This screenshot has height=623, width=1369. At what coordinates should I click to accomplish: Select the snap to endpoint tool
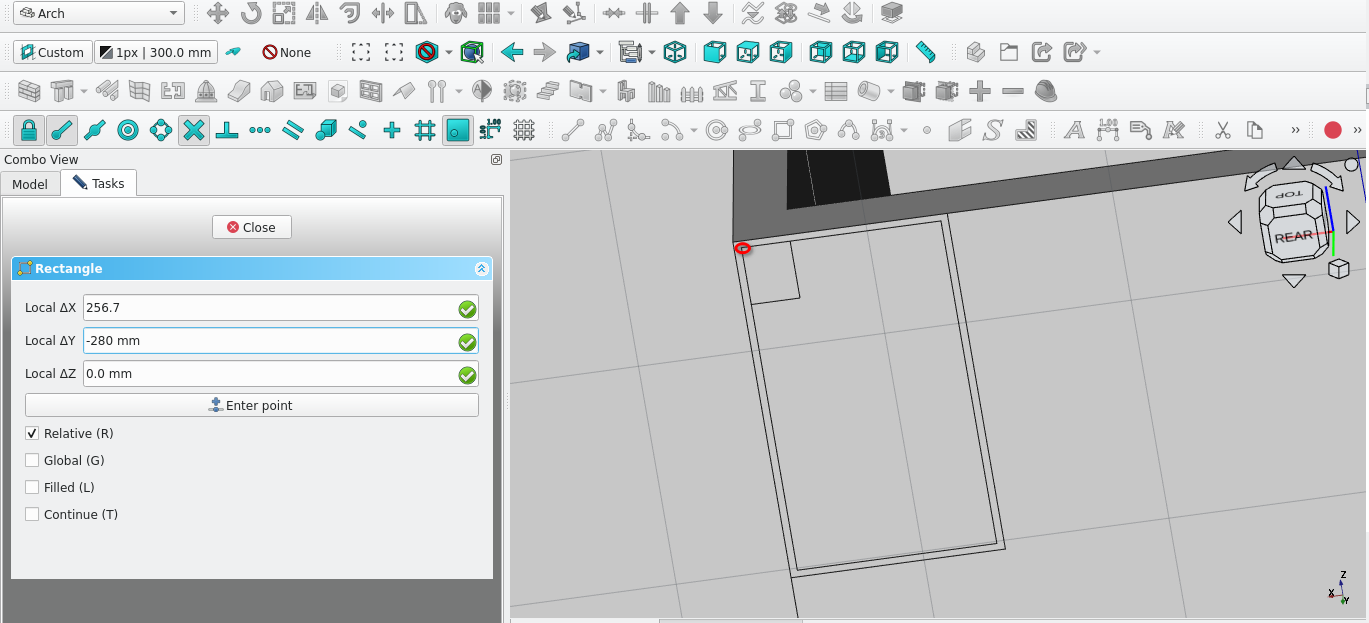tap(61, 130)
